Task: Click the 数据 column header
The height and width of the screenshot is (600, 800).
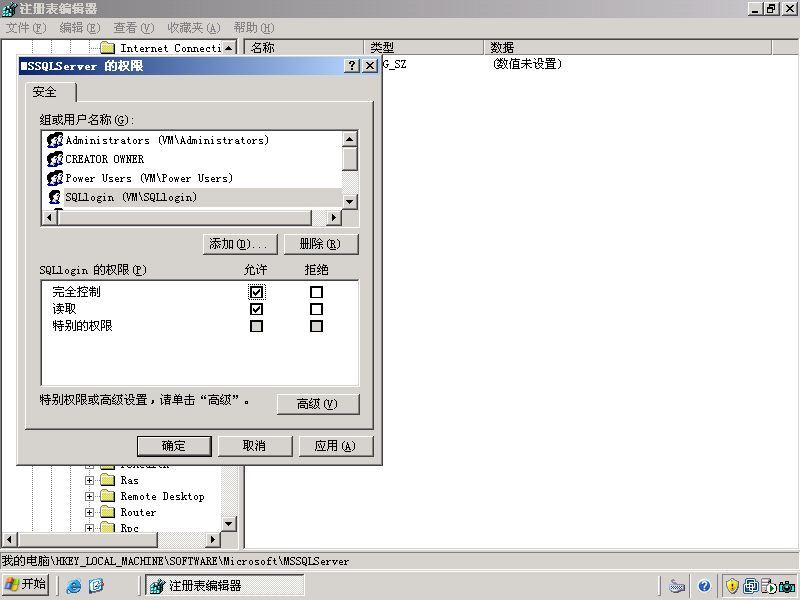Action: coord(628,47)
